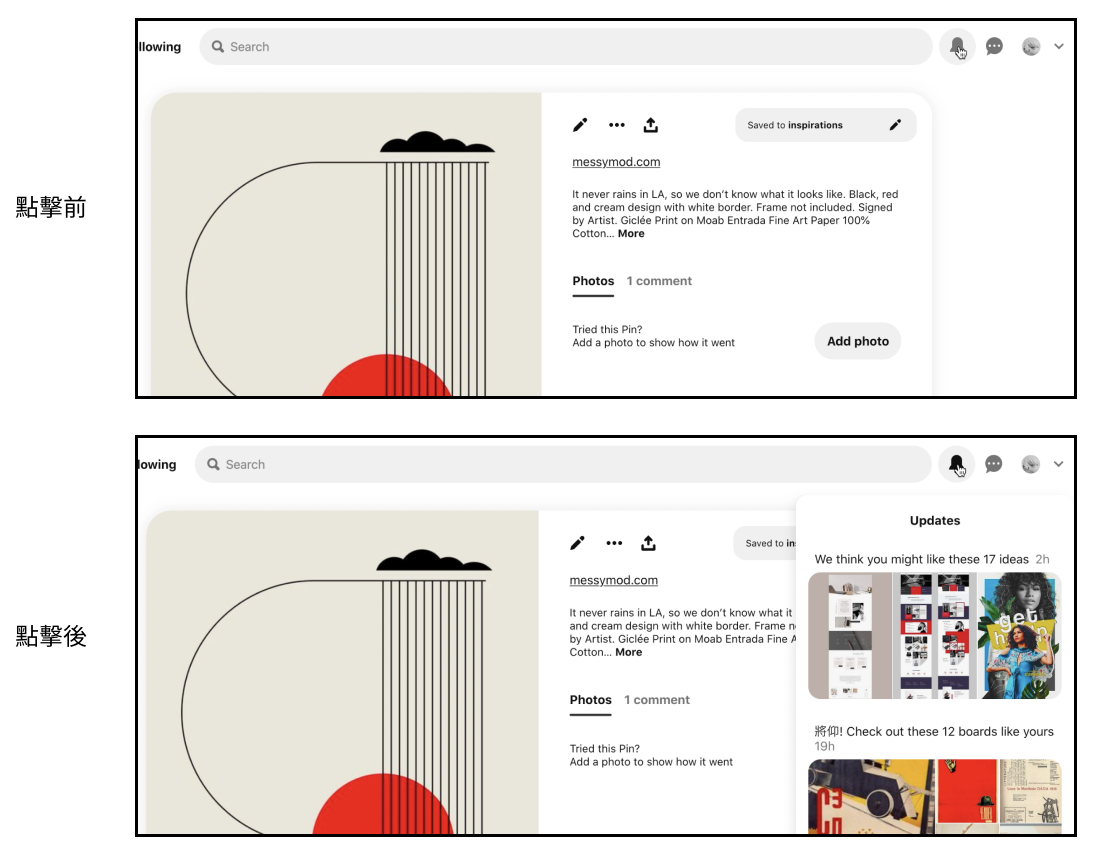Image resolution: width=1095 pixels, height=852 pixels.
Task: Click the 'Tried this Pin?' text in 點擊前 screenshot
Action: [607, 330]
